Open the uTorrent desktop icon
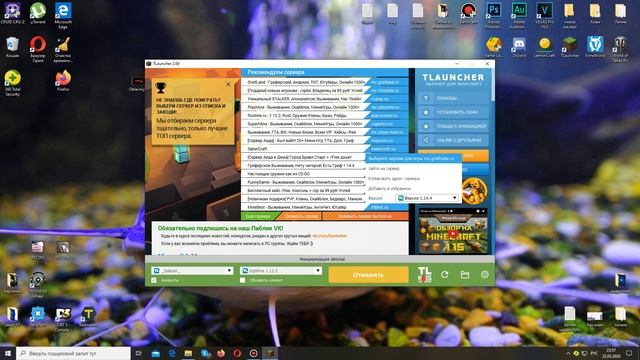The width and height of the screenshot is (640, 360). point(38,13)
